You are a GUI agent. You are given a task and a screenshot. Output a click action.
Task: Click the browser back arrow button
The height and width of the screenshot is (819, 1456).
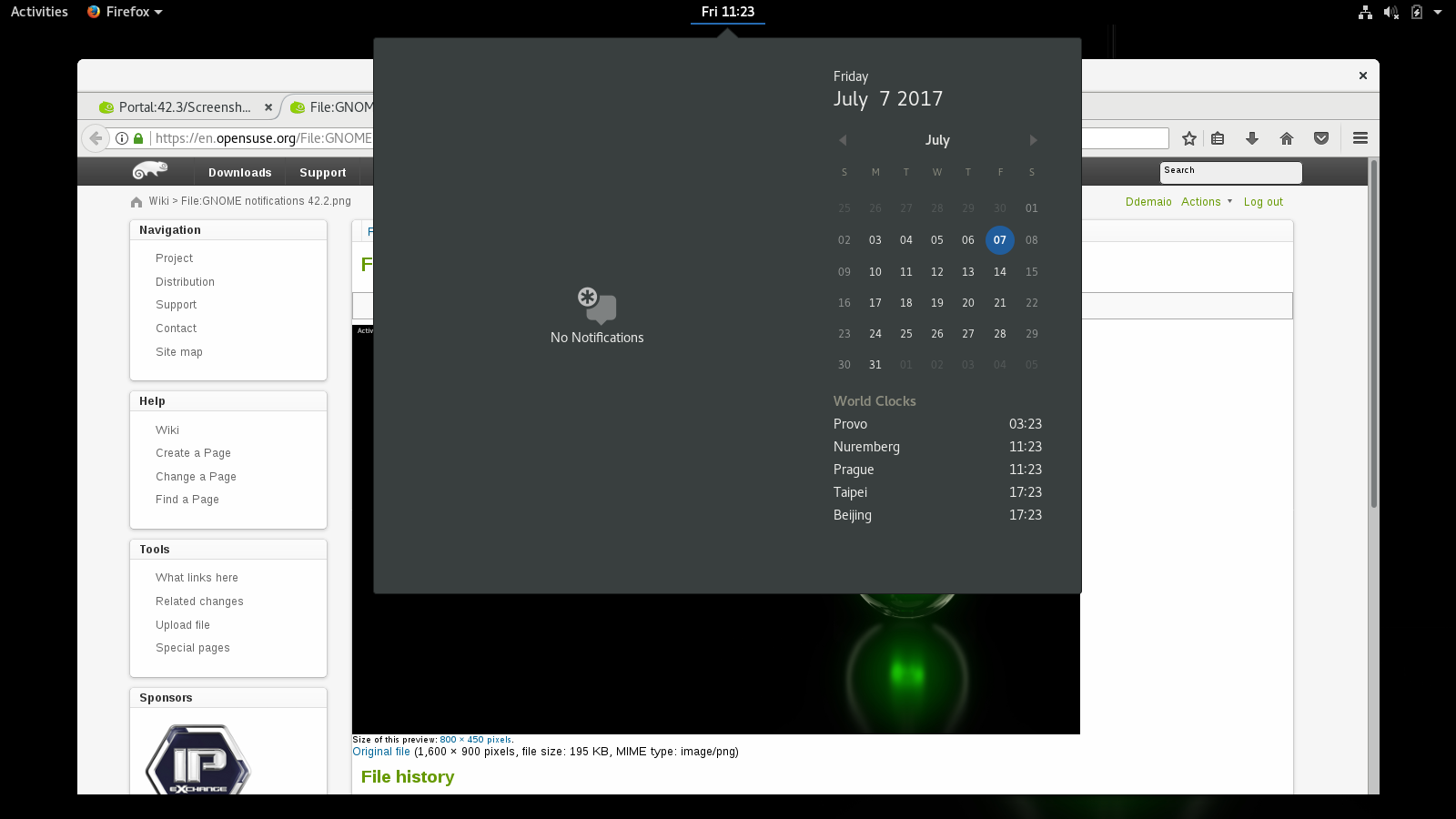(96, 138)
